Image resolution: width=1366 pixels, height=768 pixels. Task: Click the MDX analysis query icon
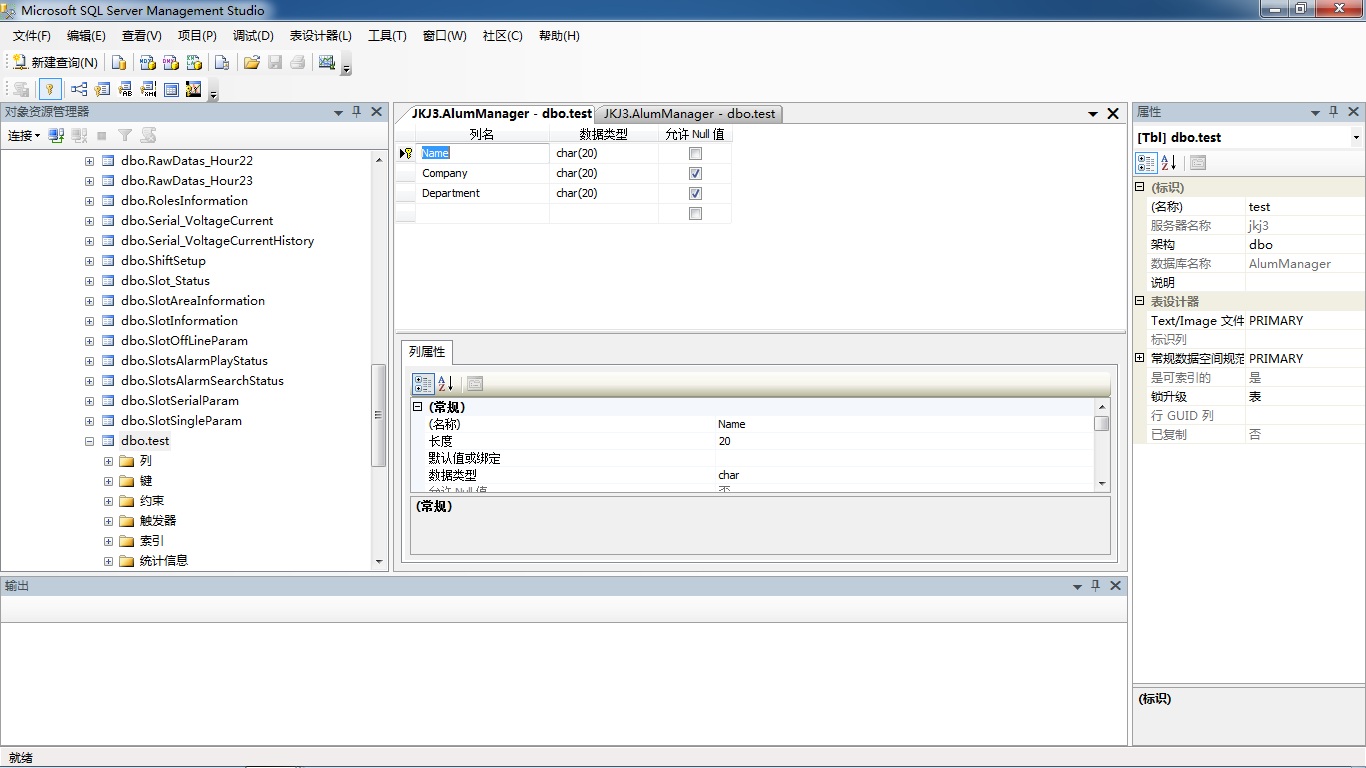147,62
